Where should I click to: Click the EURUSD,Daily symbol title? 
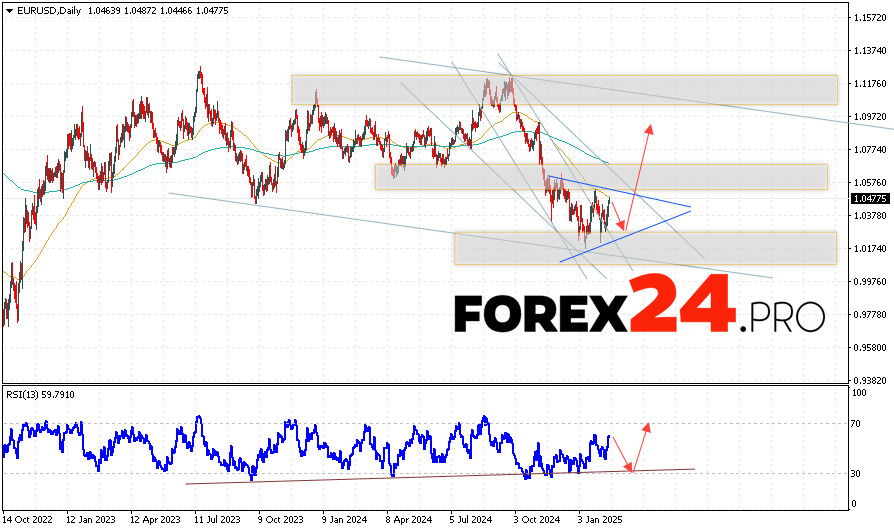(x=49, y=11)
